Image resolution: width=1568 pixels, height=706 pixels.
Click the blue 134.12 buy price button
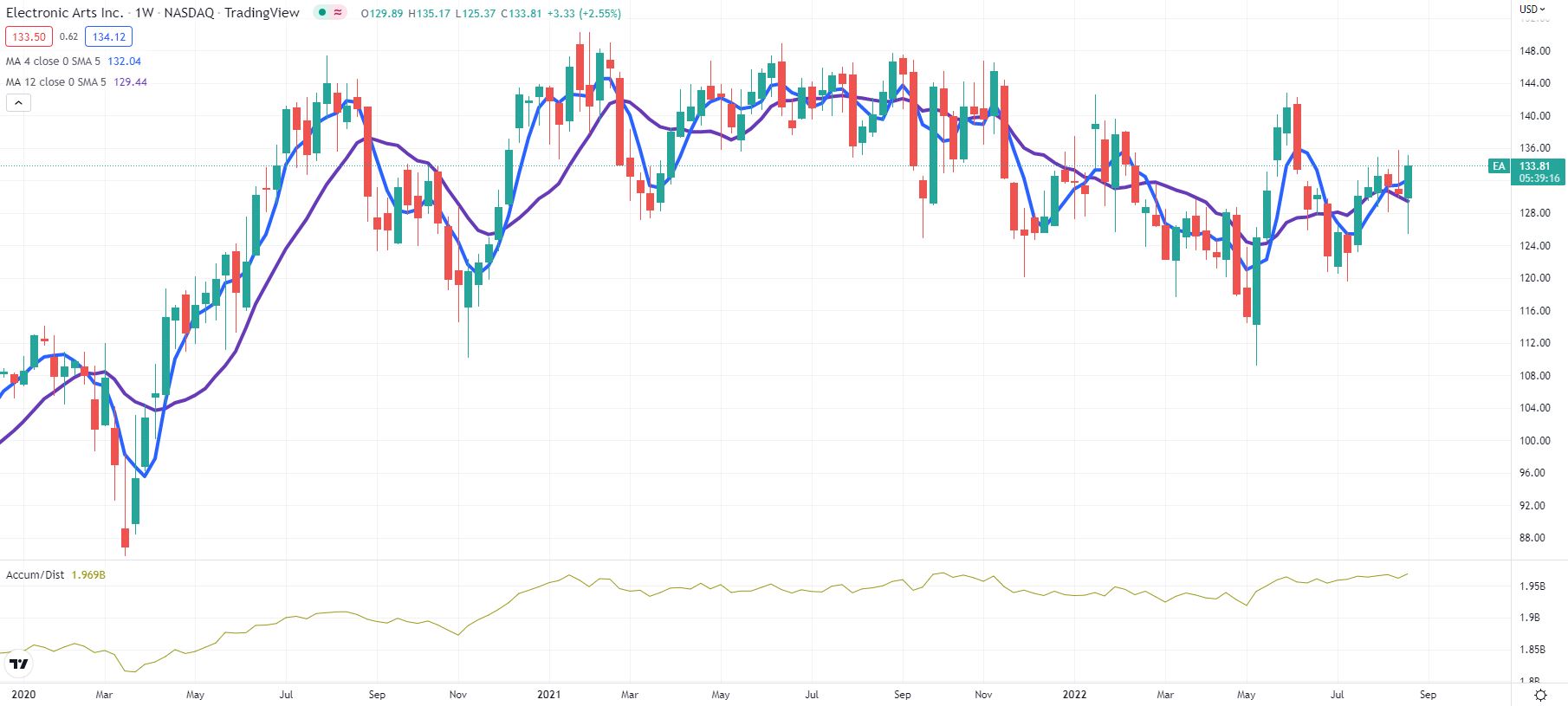tap(108, 37)
